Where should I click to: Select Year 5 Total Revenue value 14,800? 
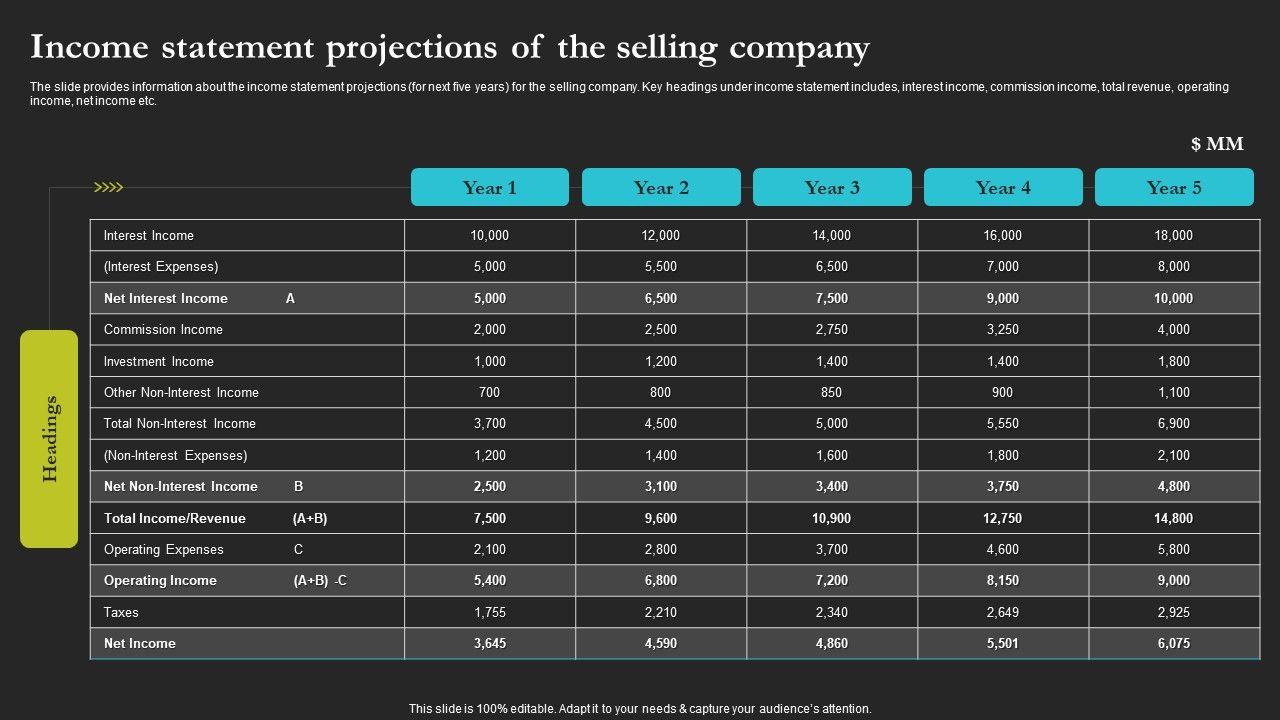pos(1174,518)
